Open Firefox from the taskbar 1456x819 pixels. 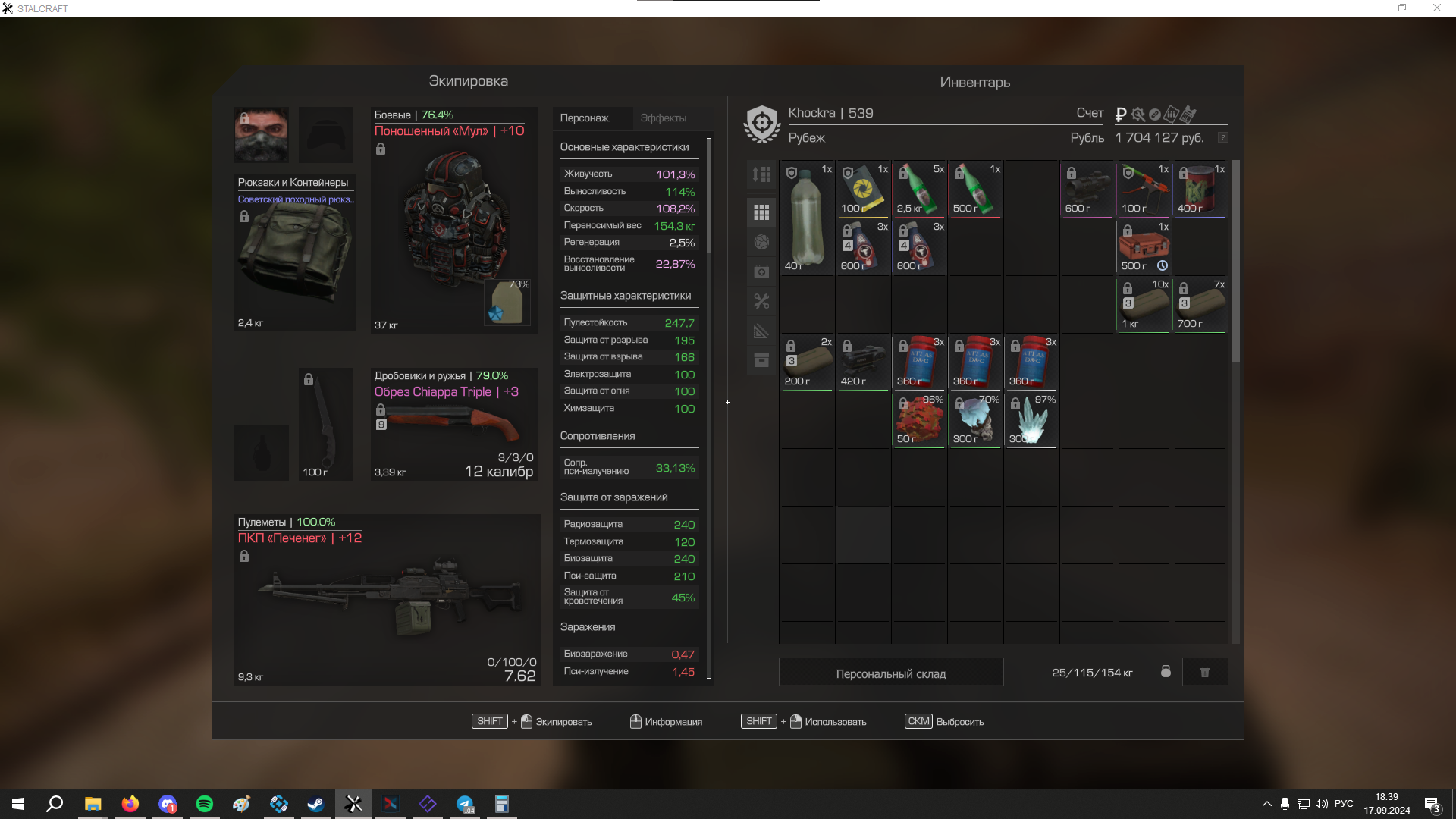coord(130,804)
